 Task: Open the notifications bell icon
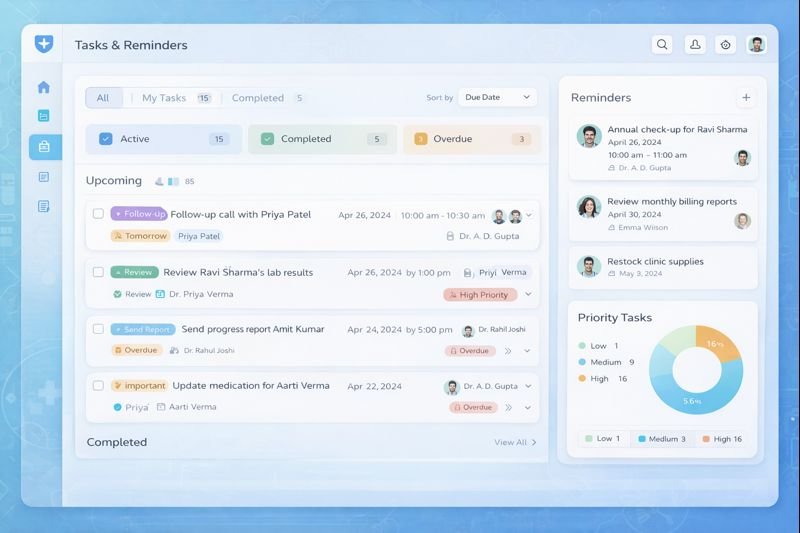(x=694, y=45)
